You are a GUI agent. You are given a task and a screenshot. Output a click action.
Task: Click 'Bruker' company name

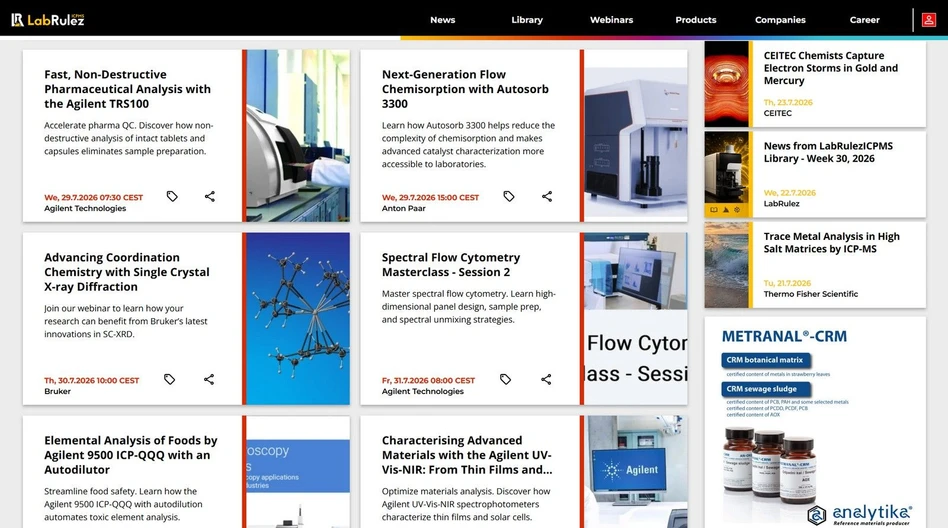tap(57, 391)
